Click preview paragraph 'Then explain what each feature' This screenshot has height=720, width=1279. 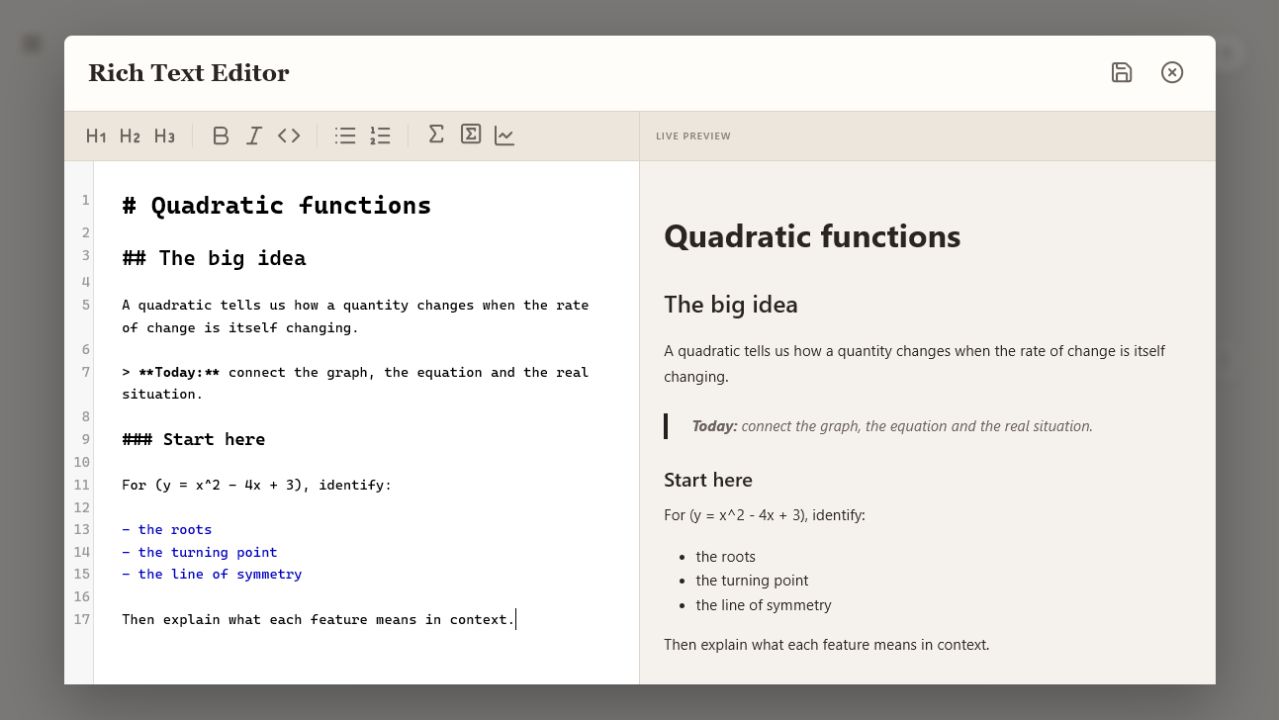827,645
